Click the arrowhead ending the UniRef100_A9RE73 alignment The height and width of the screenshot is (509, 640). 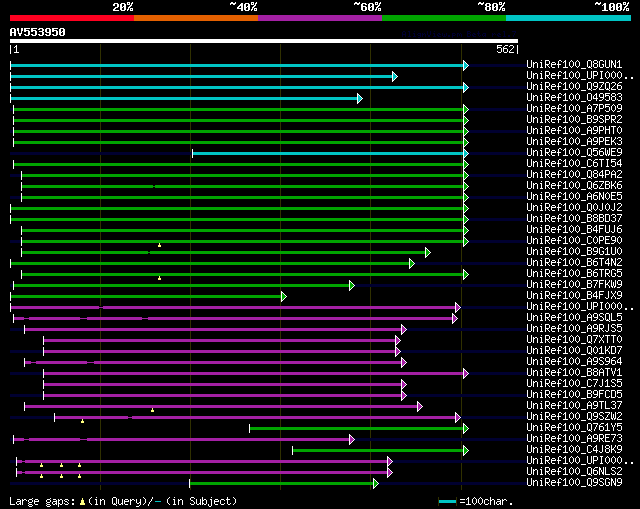(x=352, y=440)
